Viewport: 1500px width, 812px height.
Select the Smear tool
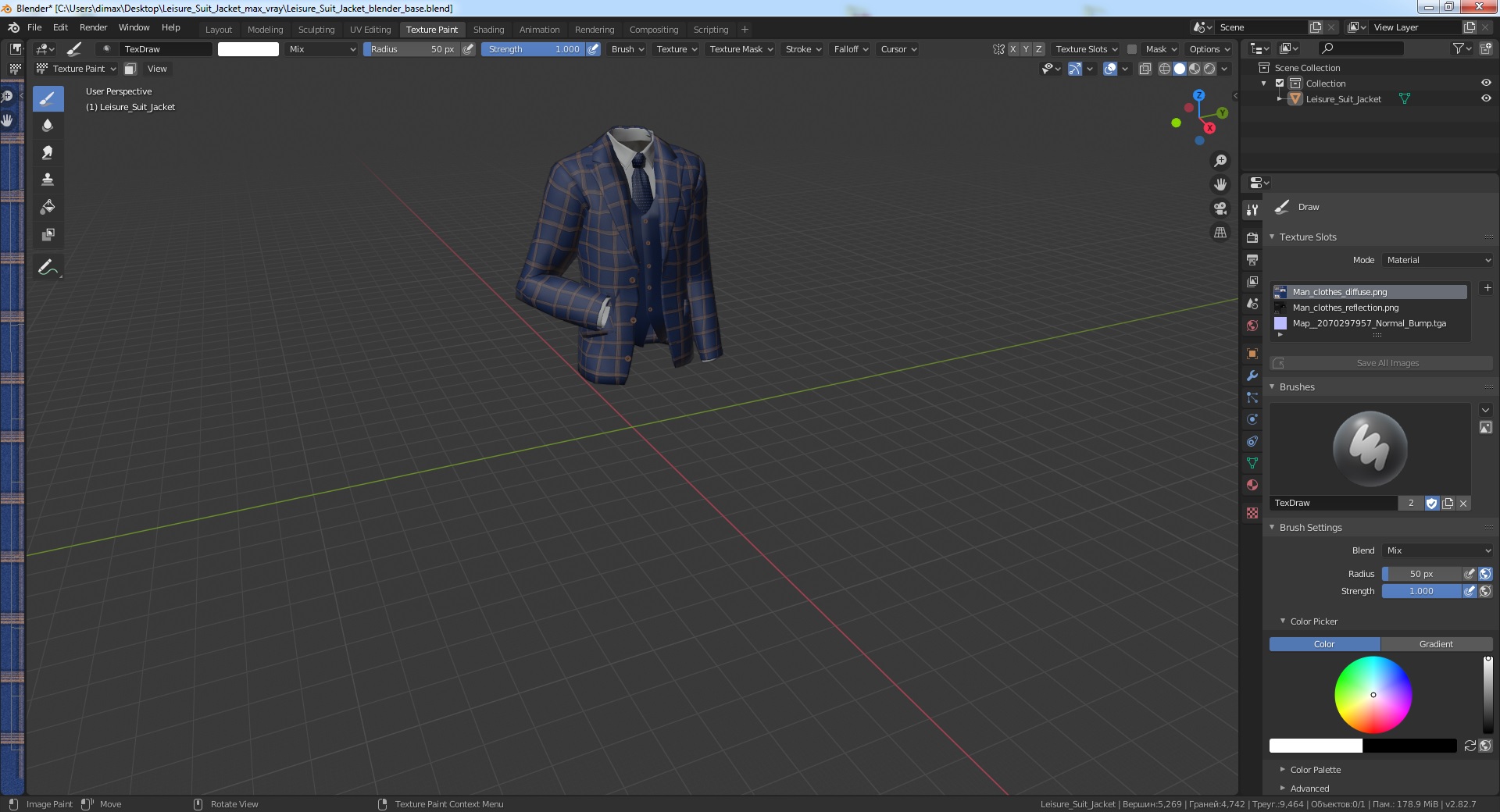(x=48, y=152)
